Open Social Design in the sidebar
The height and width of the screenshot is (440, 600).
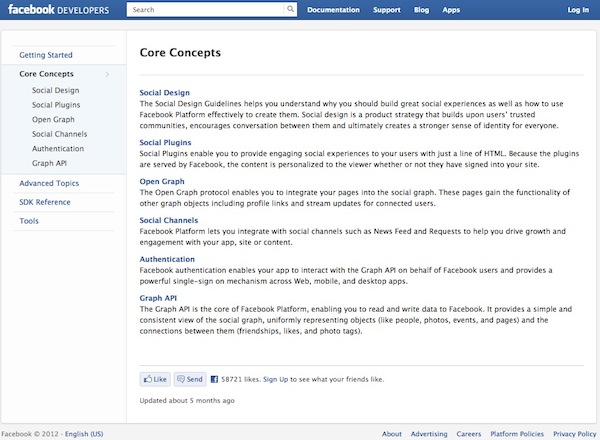point(55,90)
